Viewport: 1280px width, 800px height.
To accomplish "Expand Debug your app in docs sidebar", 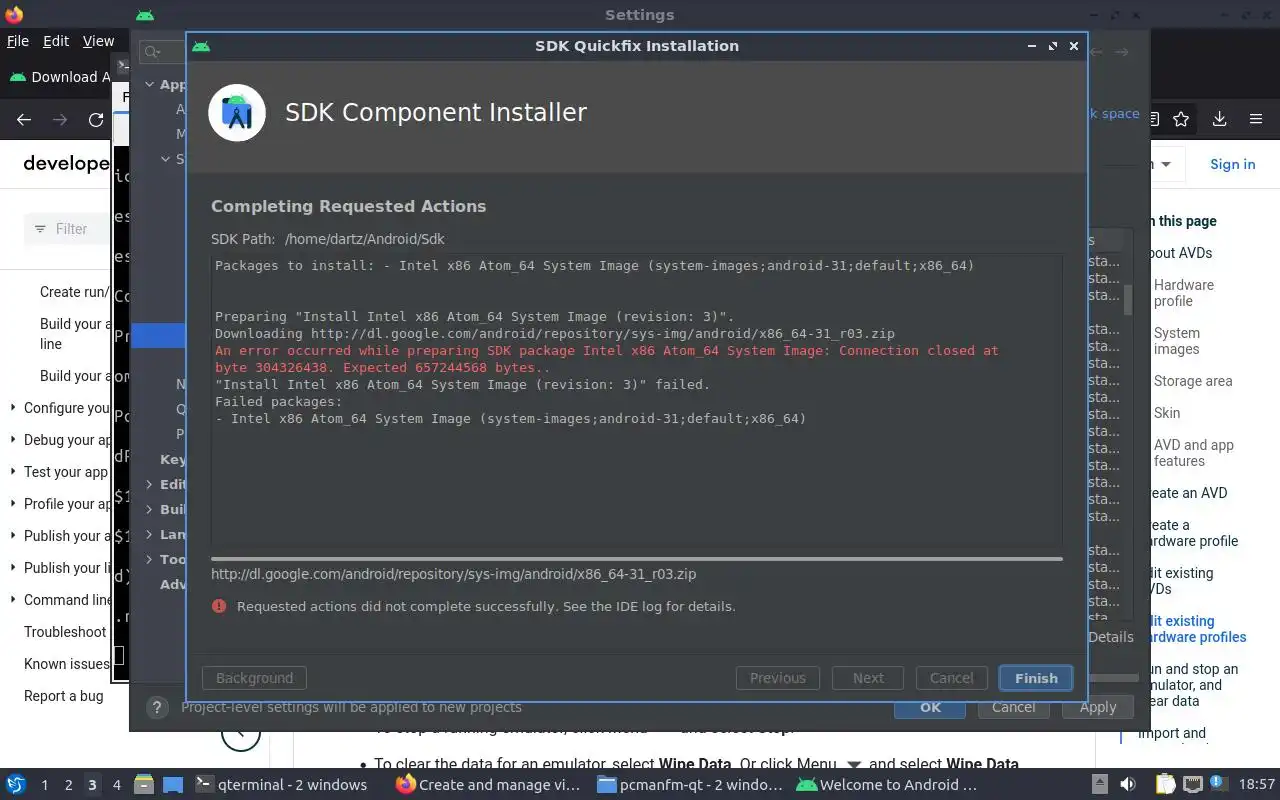I will click(13, 440).
